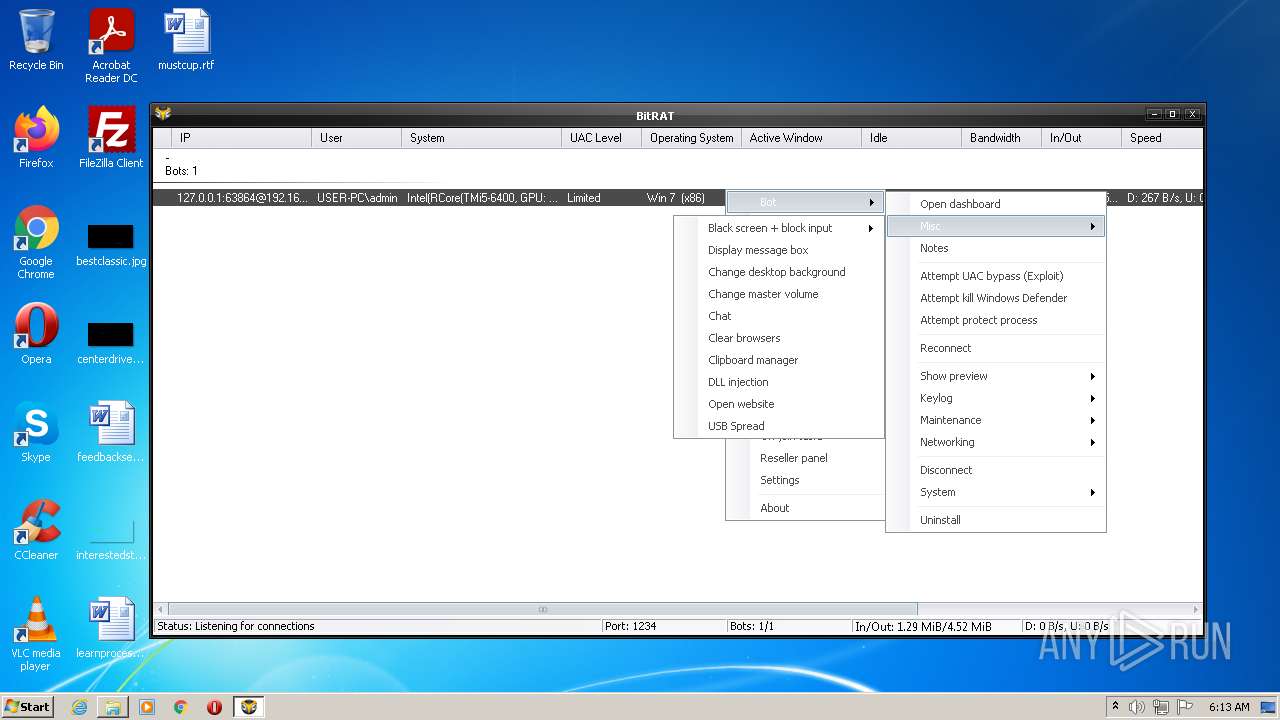1280x720 pixels.
Task: Select Clear browsers entry
Action: coord(779,338)
